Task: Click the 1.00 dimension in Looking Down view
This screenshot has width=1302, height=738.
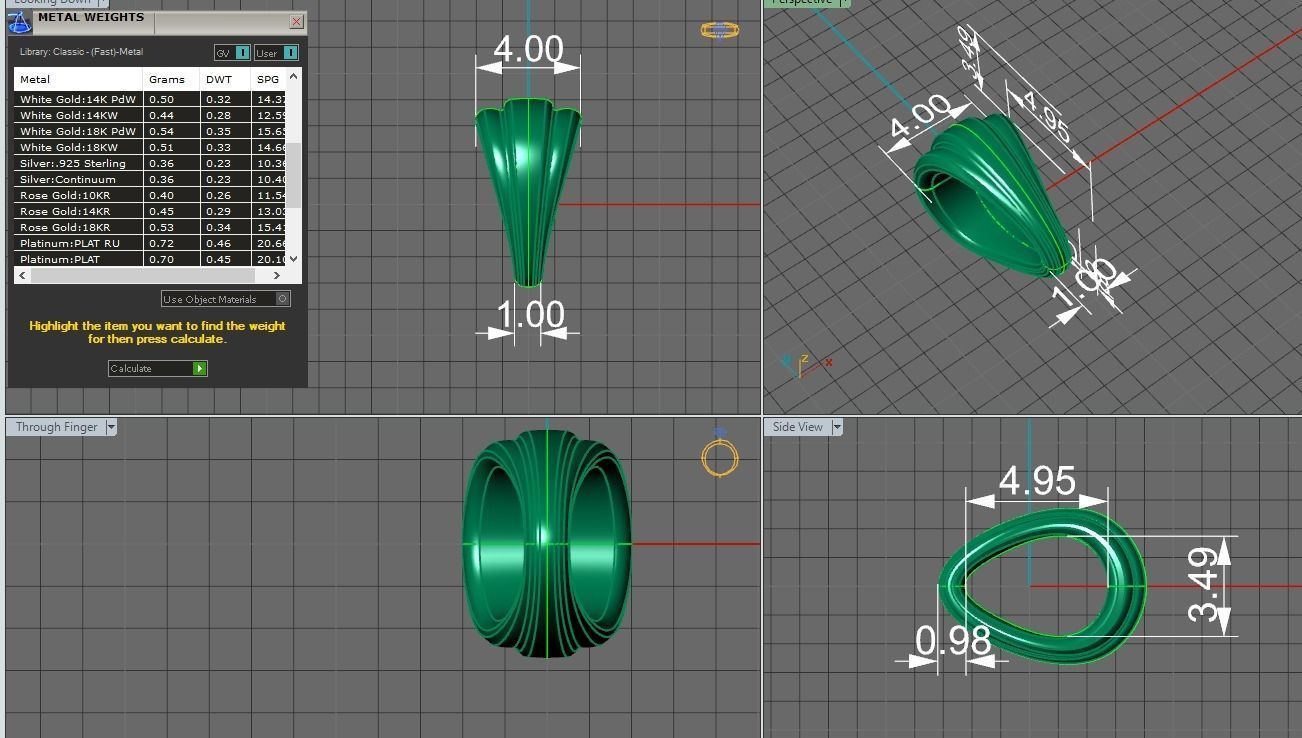Action: coord(530,315)
